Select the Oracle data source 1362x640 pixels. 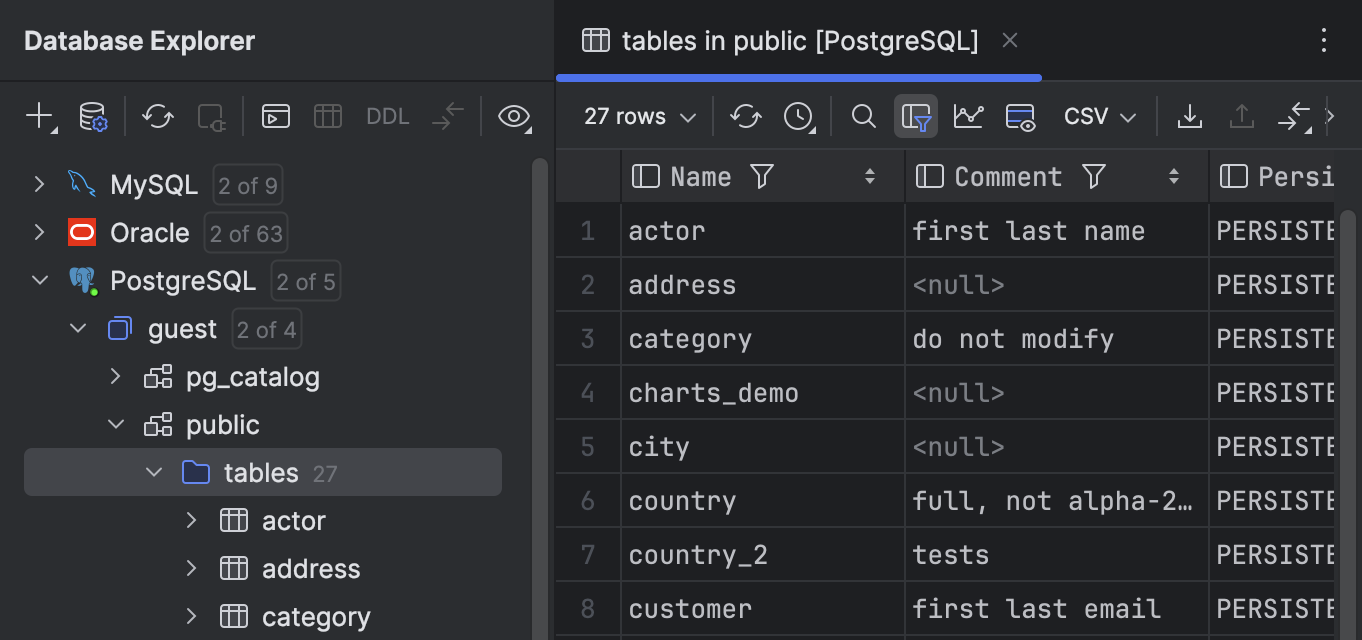149,233
